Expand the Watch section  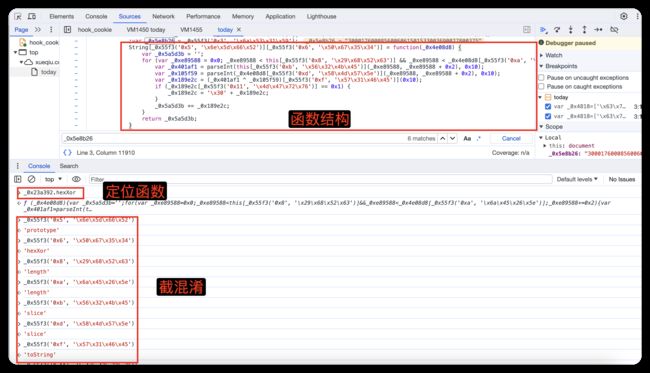554,55
